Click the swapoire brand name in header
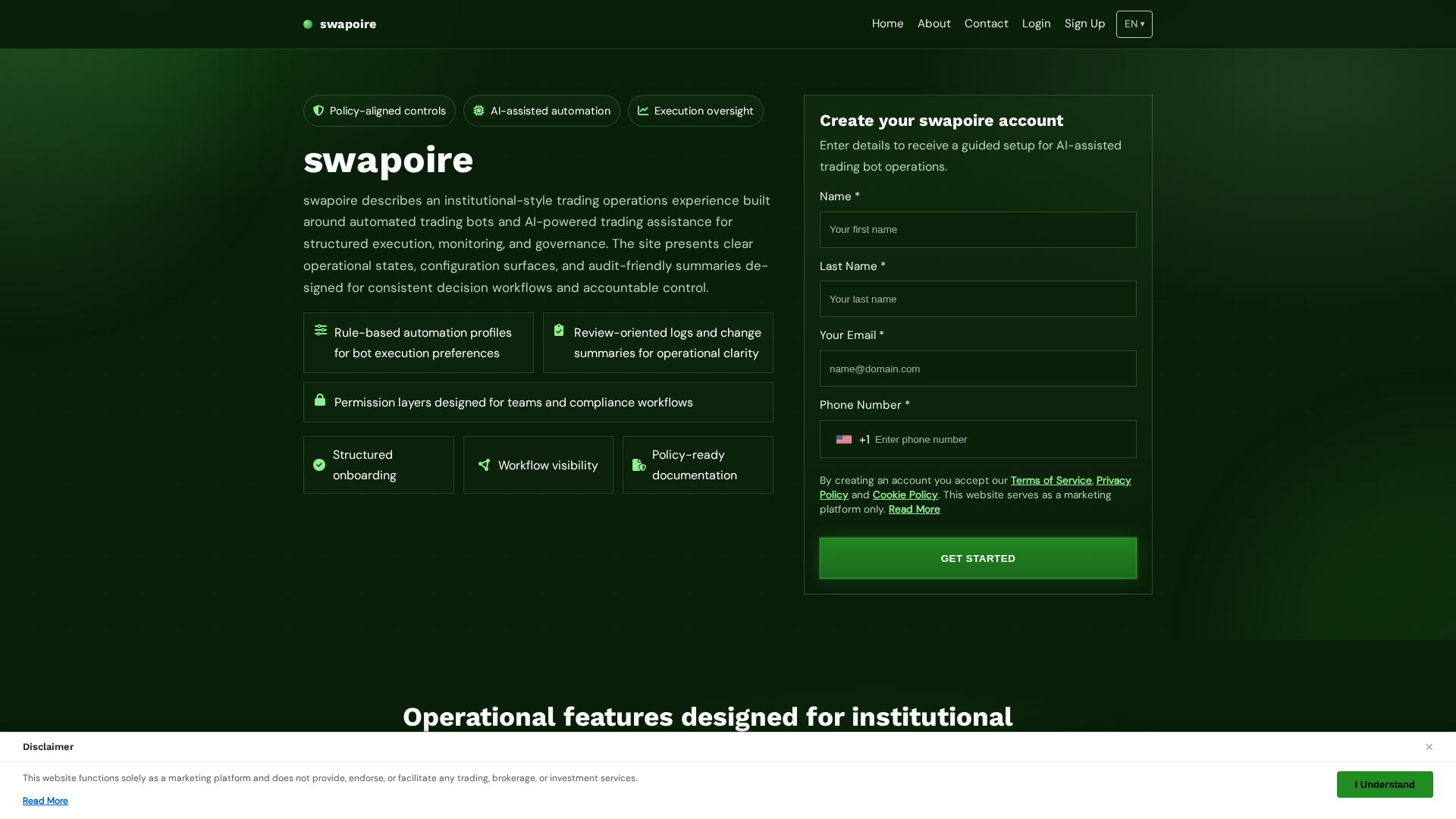Image resolution: width=1456 pixels, height=819 pixels. click(348, 24)
